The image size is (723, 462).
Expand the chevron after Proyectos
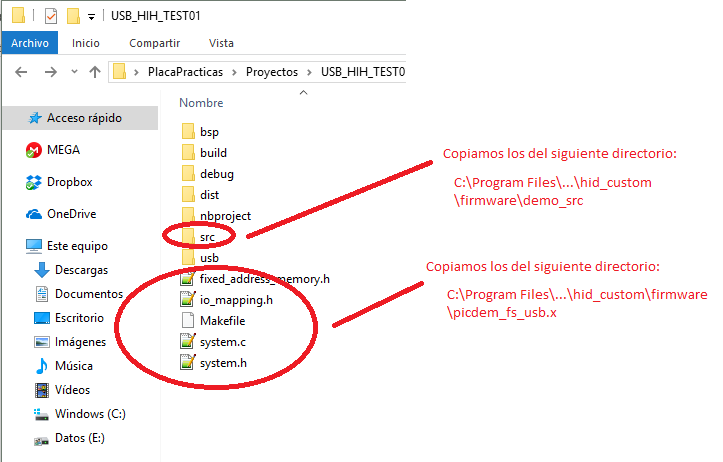[309, 72]
